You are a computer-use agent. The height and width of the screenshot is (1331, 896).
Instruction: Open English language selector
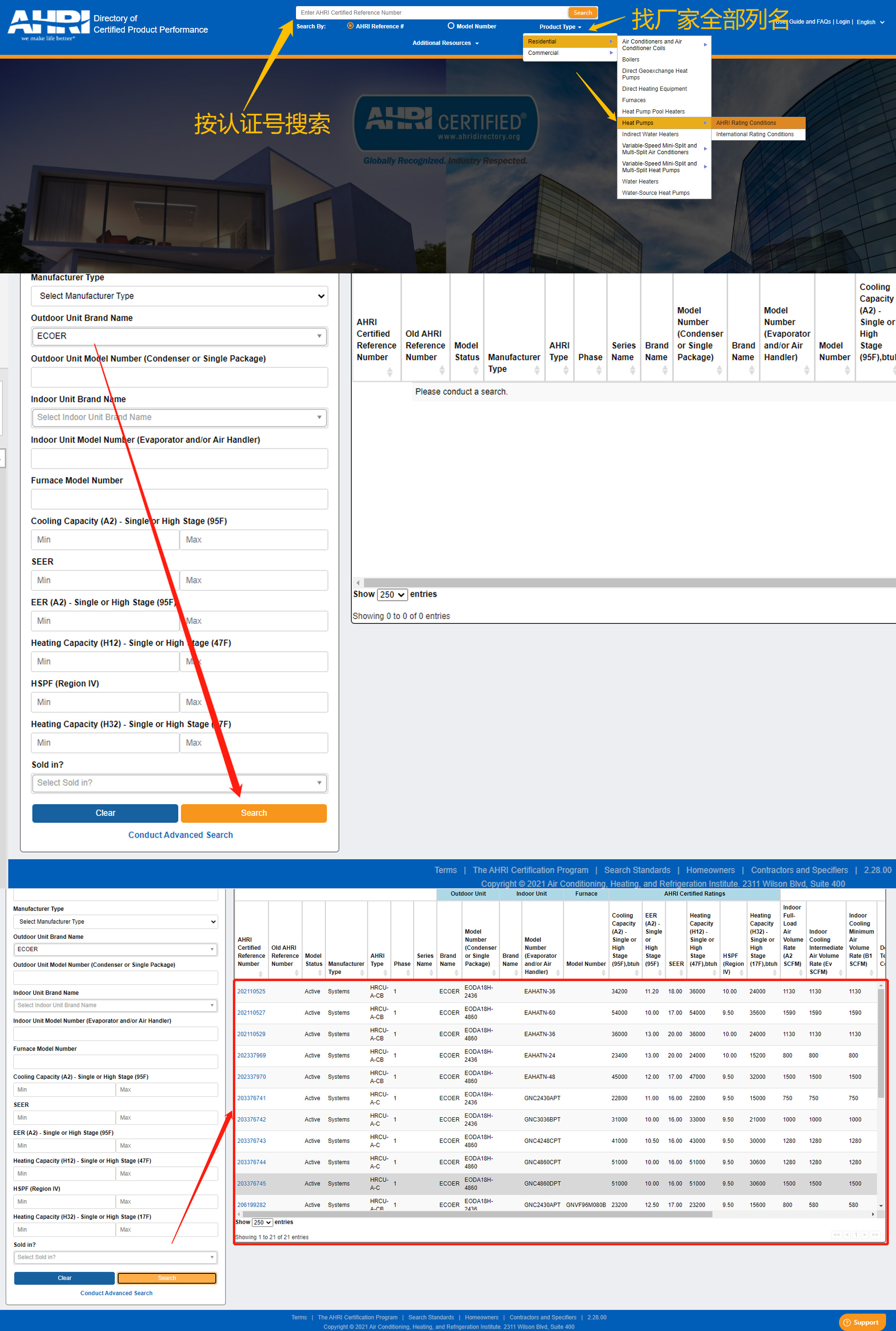(x=870, y=22)
